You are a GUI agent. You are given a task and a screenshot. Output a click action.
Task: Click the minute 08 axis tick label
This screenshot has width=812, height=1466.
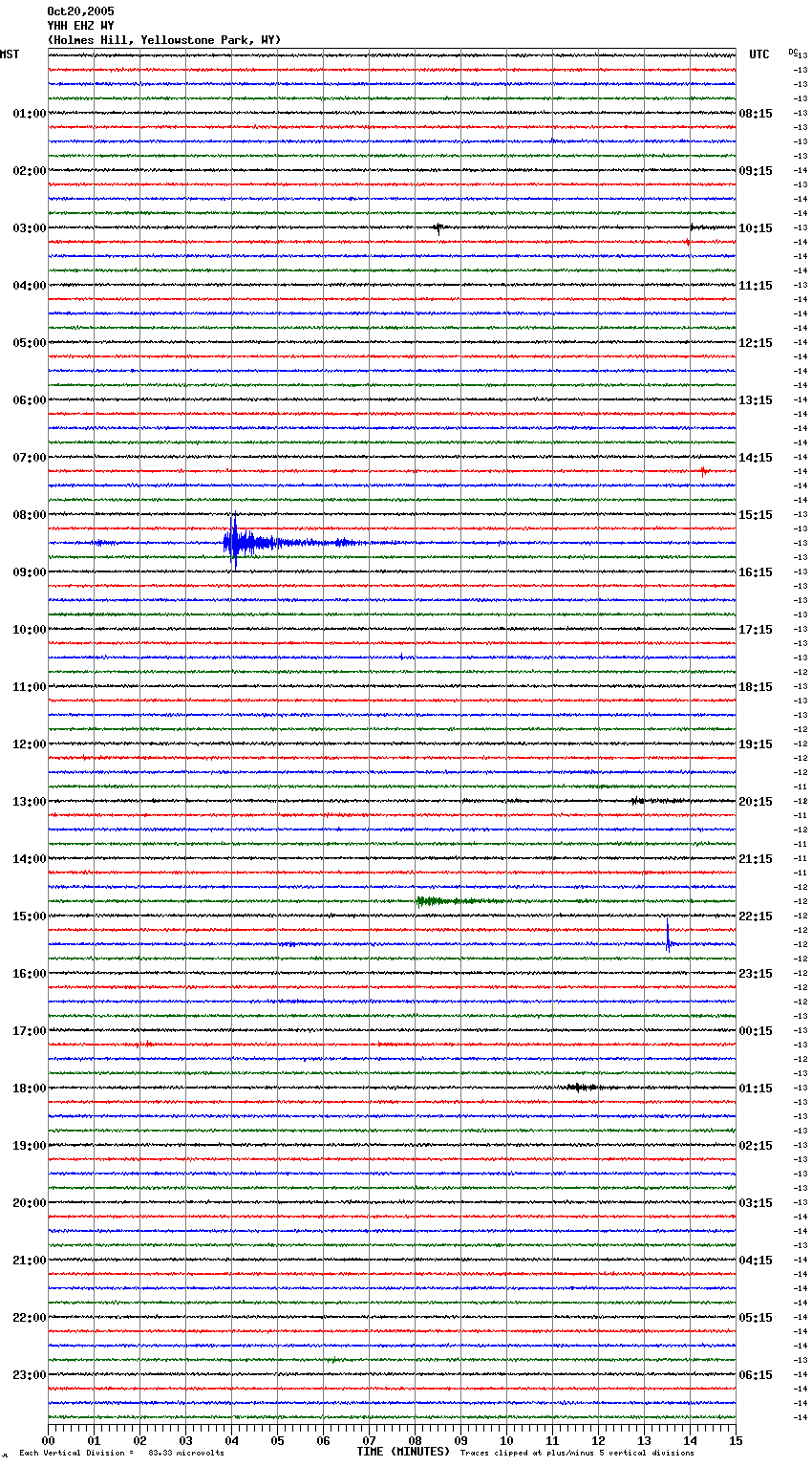point(416,1440)
